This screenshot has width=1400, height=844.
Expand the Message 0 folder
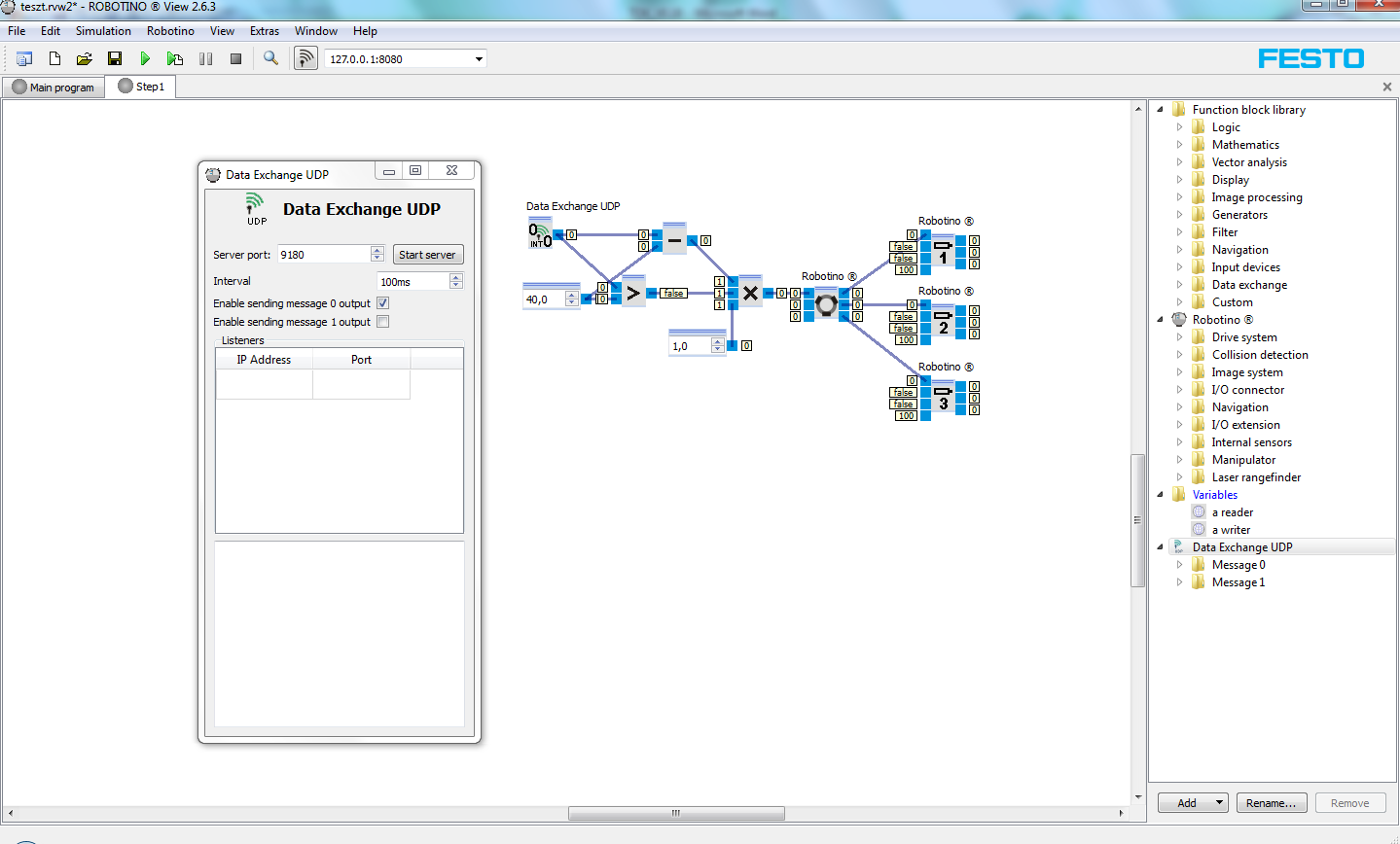pos(1179,565)
